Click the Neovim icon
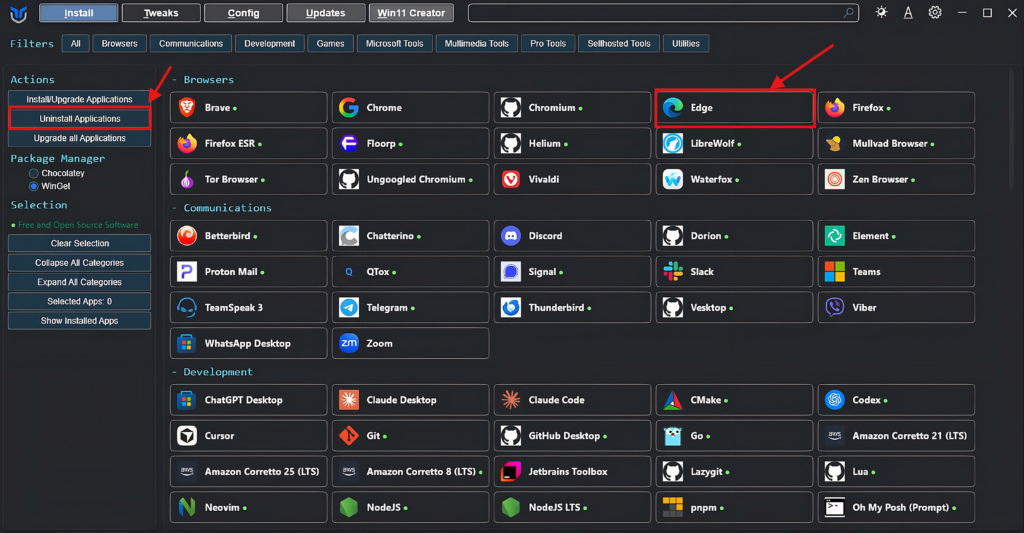The width and height of the screenshot is (1024, 533). (x=187, y=507)
